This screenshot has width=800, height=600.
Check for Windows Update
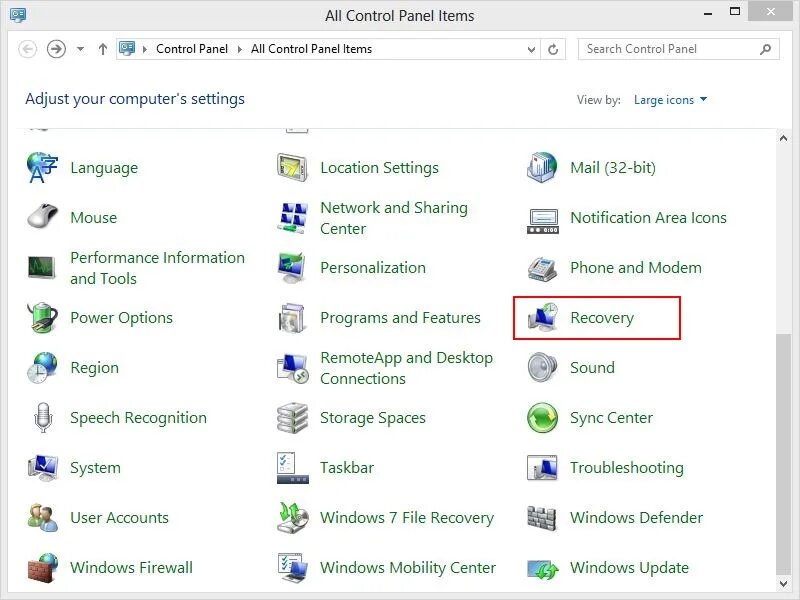(630, 567)
